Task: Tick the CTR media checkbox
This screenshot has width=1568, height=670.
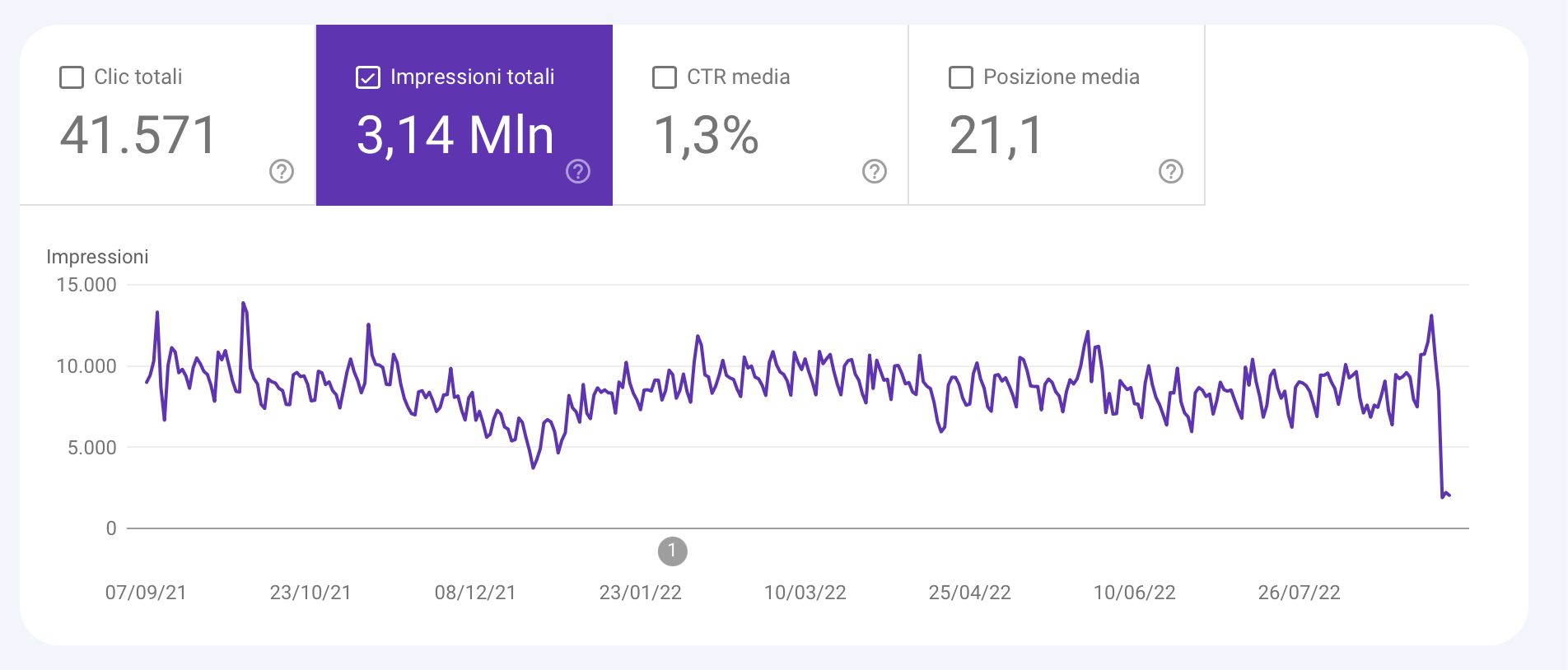Action: [x=665, y=77]
